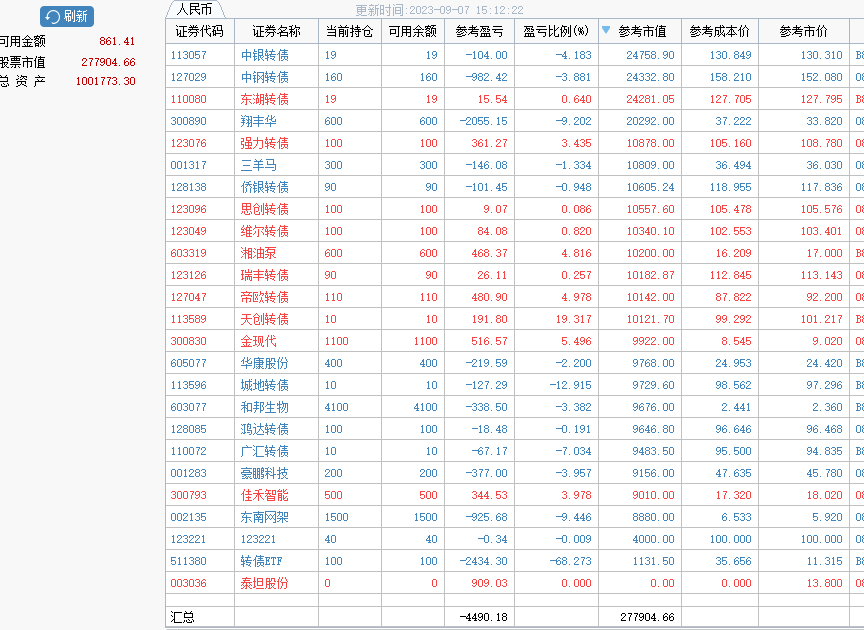864x630 pixels.
Task: Click the 总资产 value 1001773.30
Action: (x=105, y=81)
